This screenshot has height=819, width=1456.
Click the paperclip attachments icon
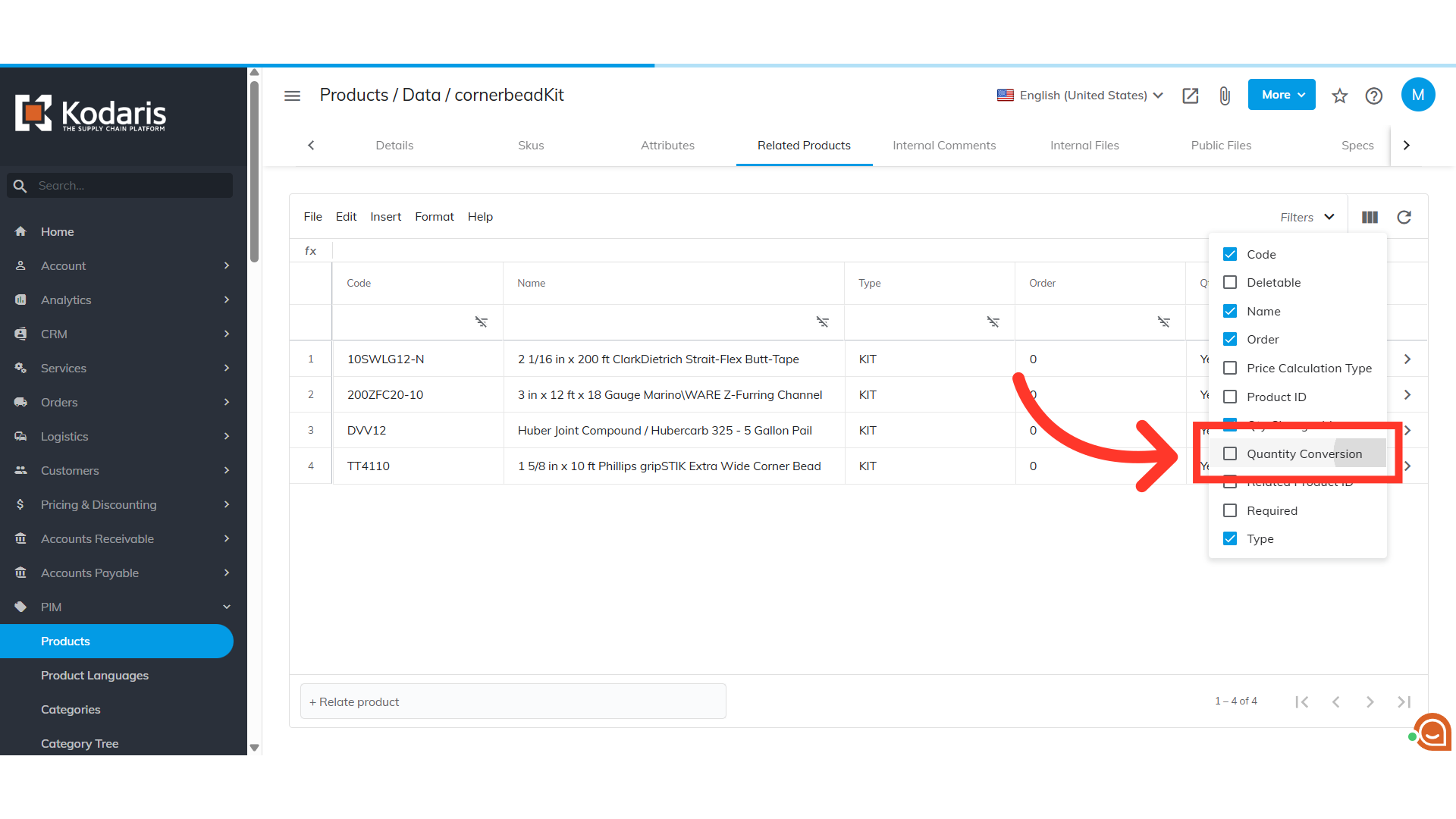(1224, 96)
